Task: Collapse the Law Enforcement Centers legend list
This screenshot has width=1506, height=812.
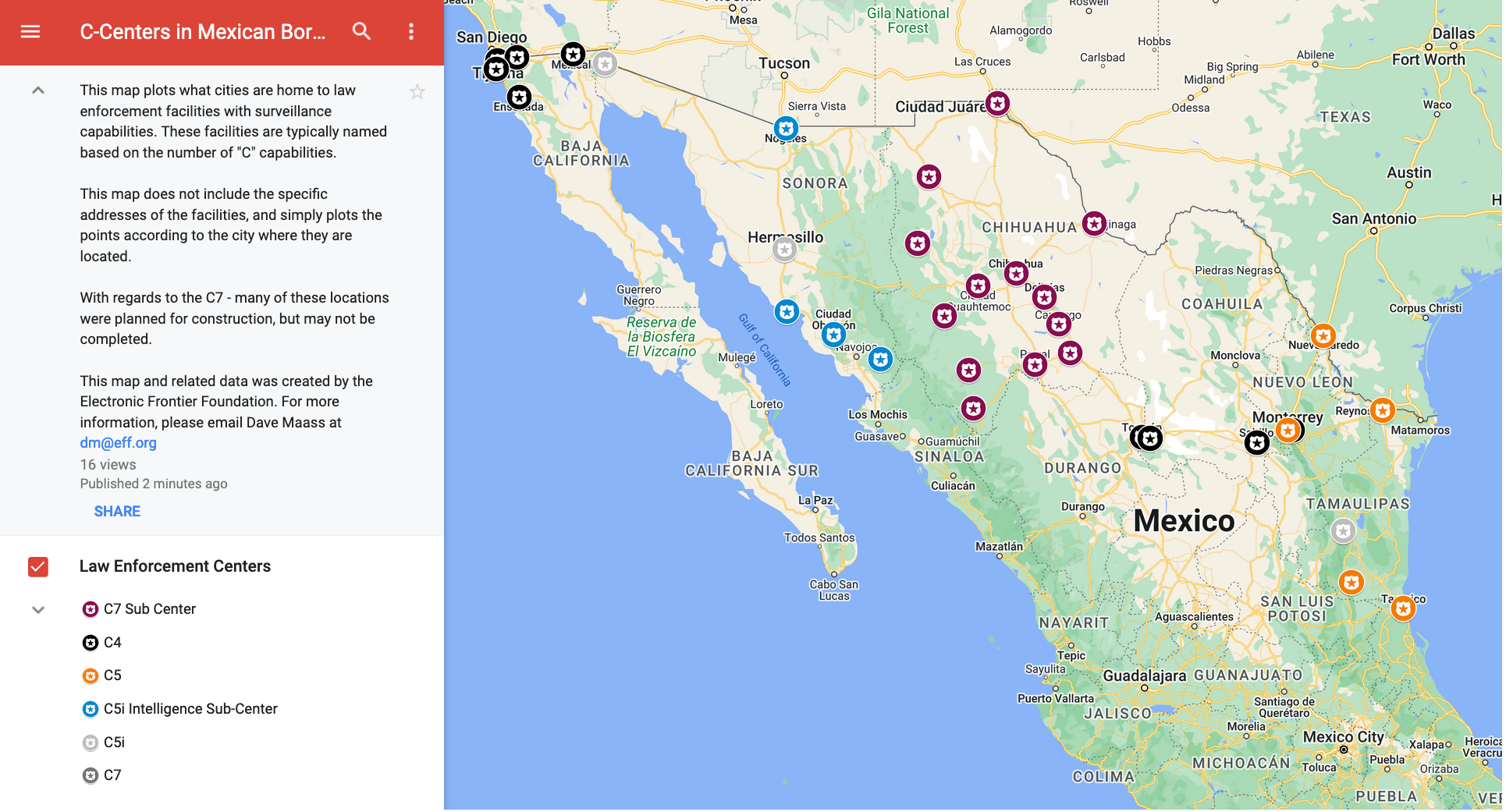Action: (x=37, y=609)
